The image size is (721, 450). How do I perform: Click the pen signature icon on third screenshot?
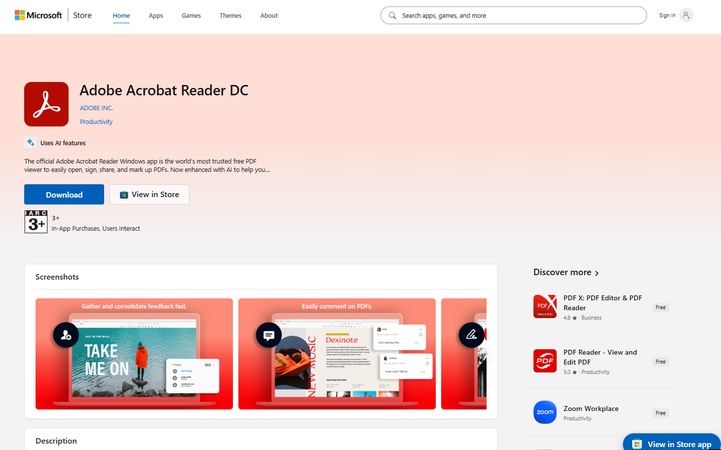tap(471, 335)
